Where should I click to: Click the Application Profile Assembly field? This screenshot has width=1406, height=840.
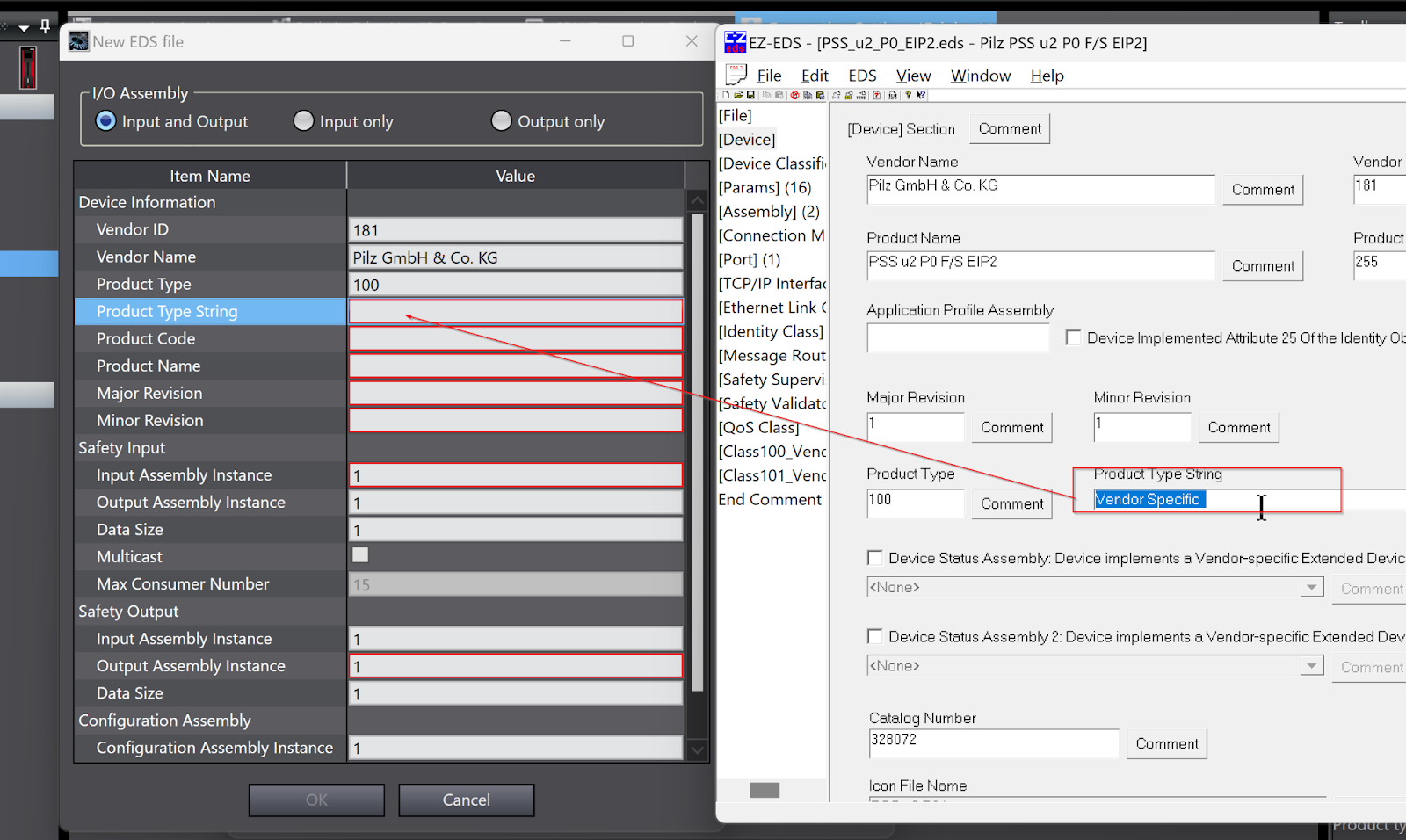pyautogui.click(x=958, y=337)
